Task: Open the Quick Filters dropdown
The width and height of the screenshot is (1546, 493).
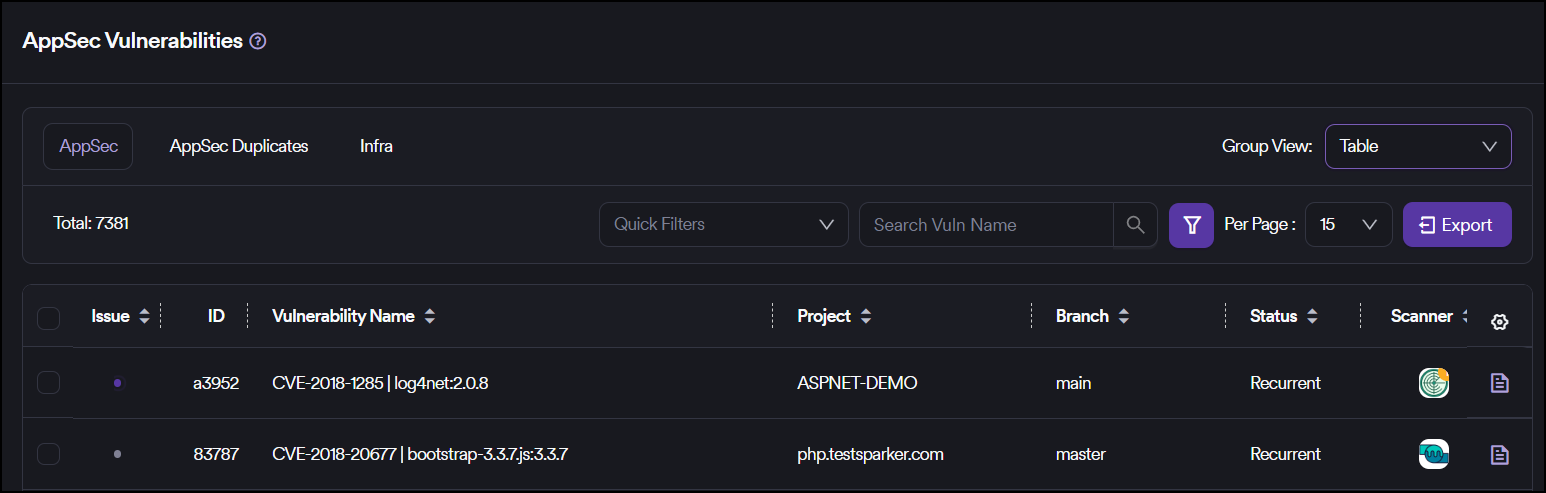Action: point(723,225)
